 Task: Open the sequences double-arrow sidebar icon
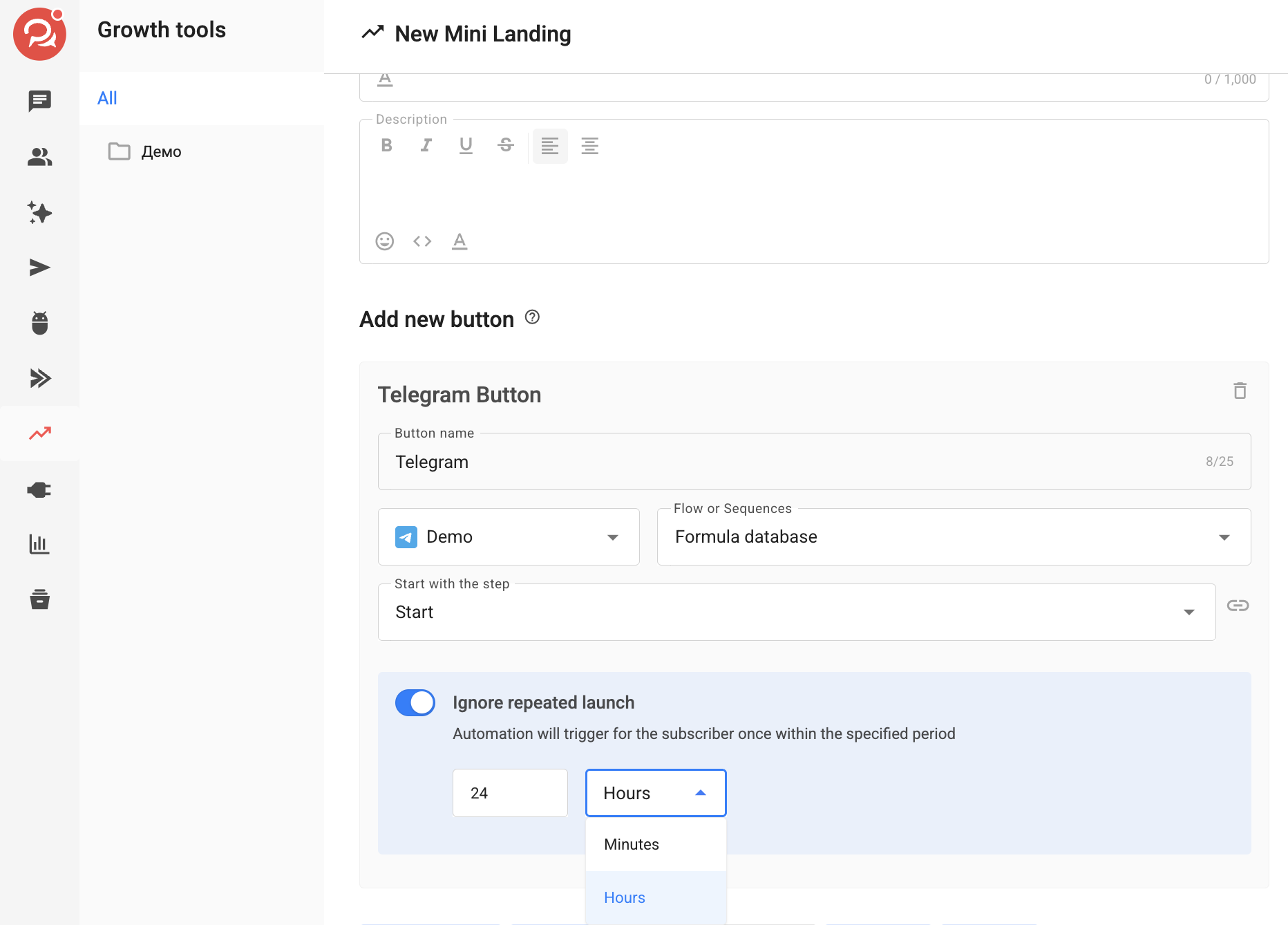pos(39,378)
